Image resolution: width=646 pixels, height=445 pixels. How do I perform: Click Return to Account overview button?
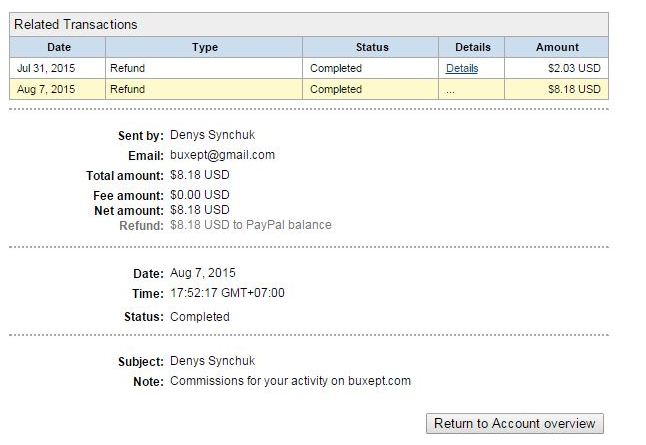(515, 423)
